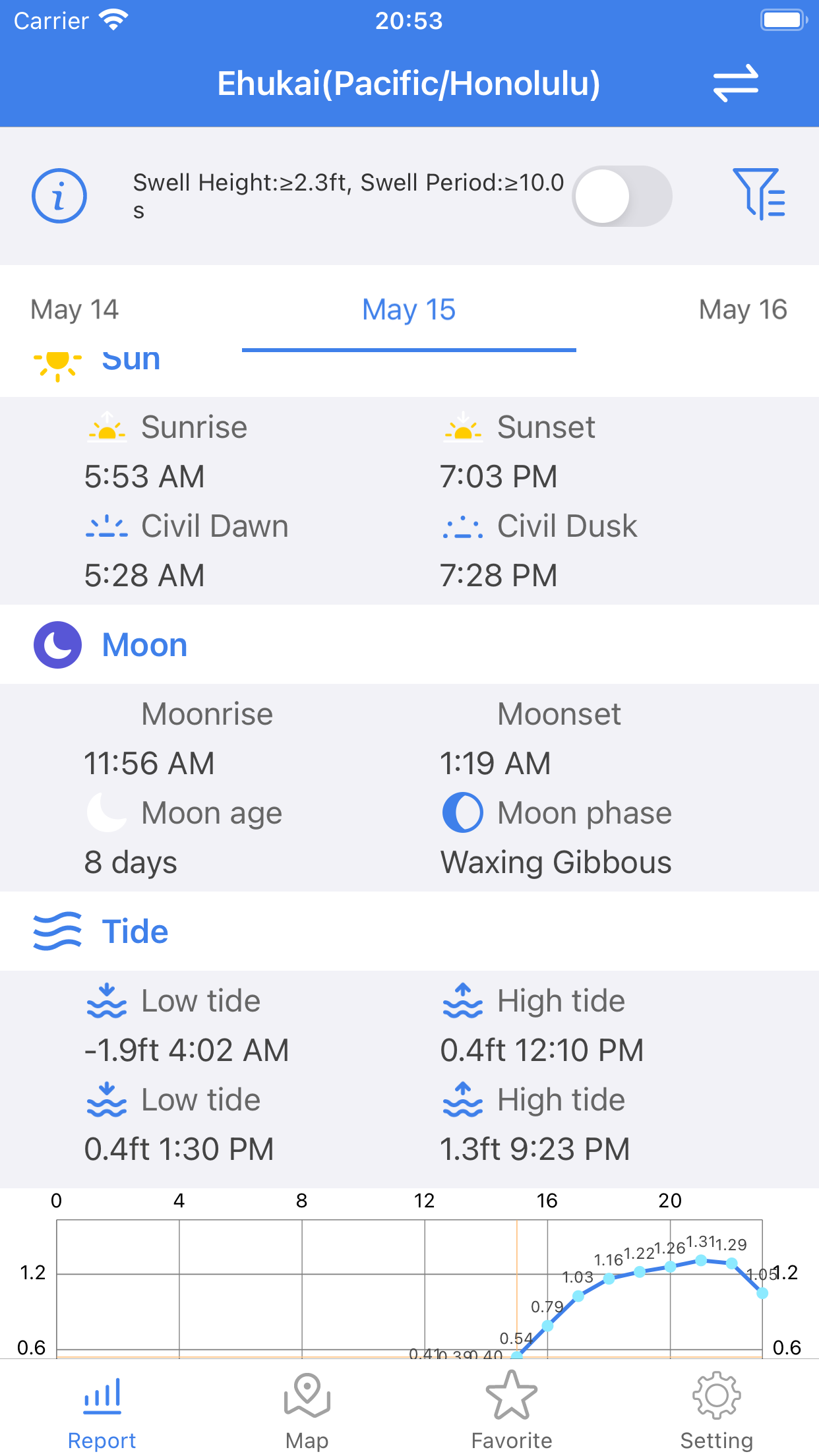Tap the Civil Dusk icon

[463, 526]
